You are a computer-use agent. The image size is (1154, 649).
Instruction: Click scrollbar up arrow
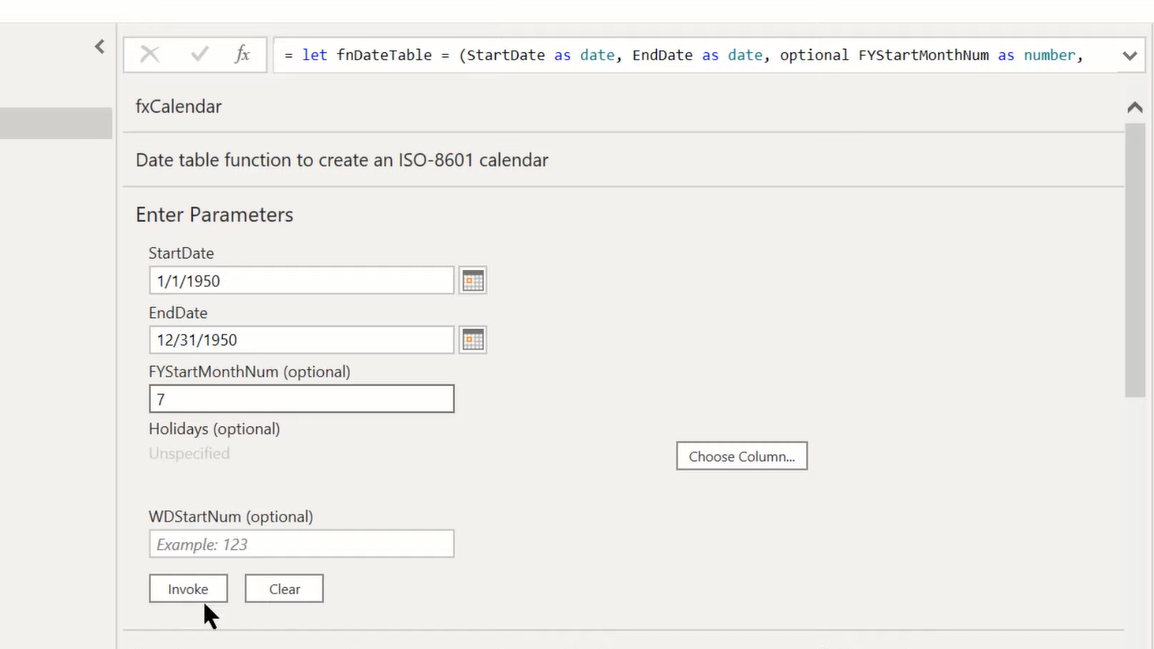pyautogui.click(x=1135, y=107)
